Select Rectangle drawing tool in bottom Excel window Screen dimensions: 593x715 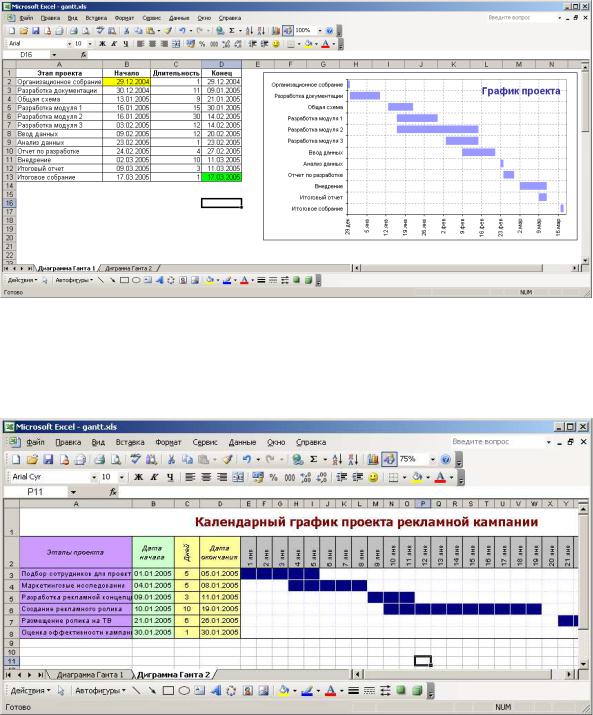tap(168, 691)
